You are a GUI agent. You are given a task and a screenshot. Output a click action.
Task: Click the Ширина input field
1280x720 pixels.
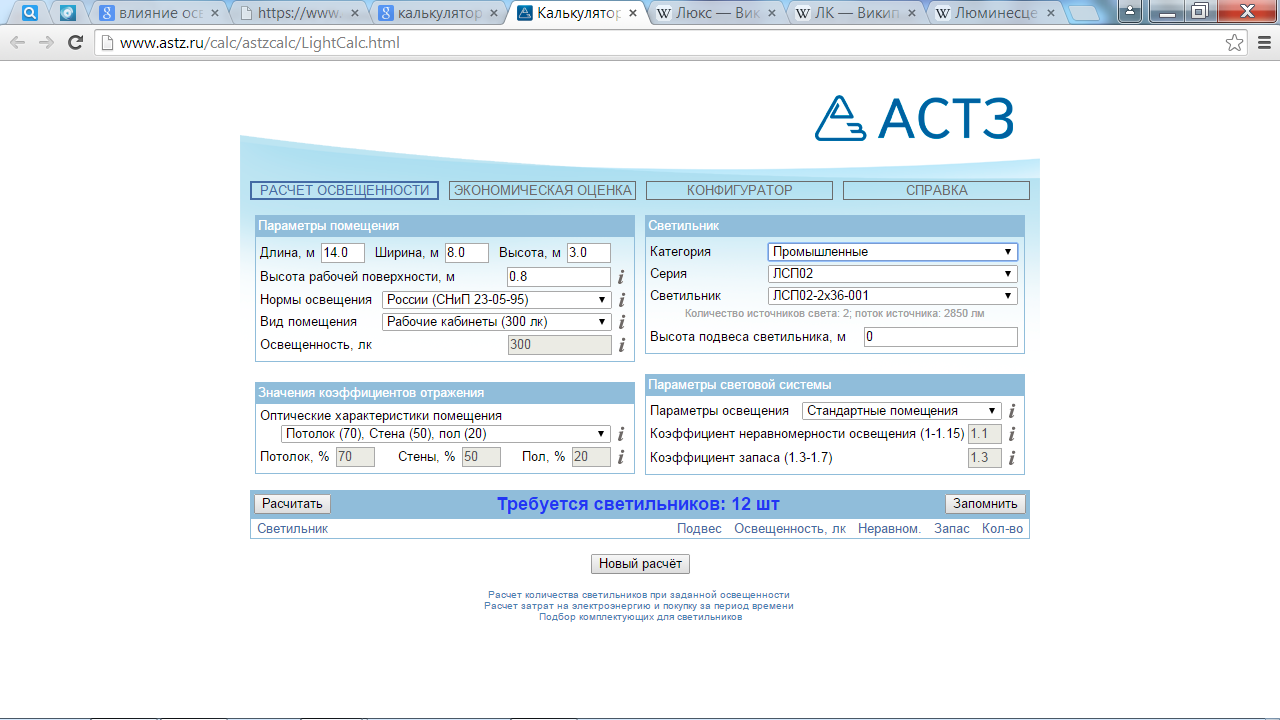(x=467, y=253)
